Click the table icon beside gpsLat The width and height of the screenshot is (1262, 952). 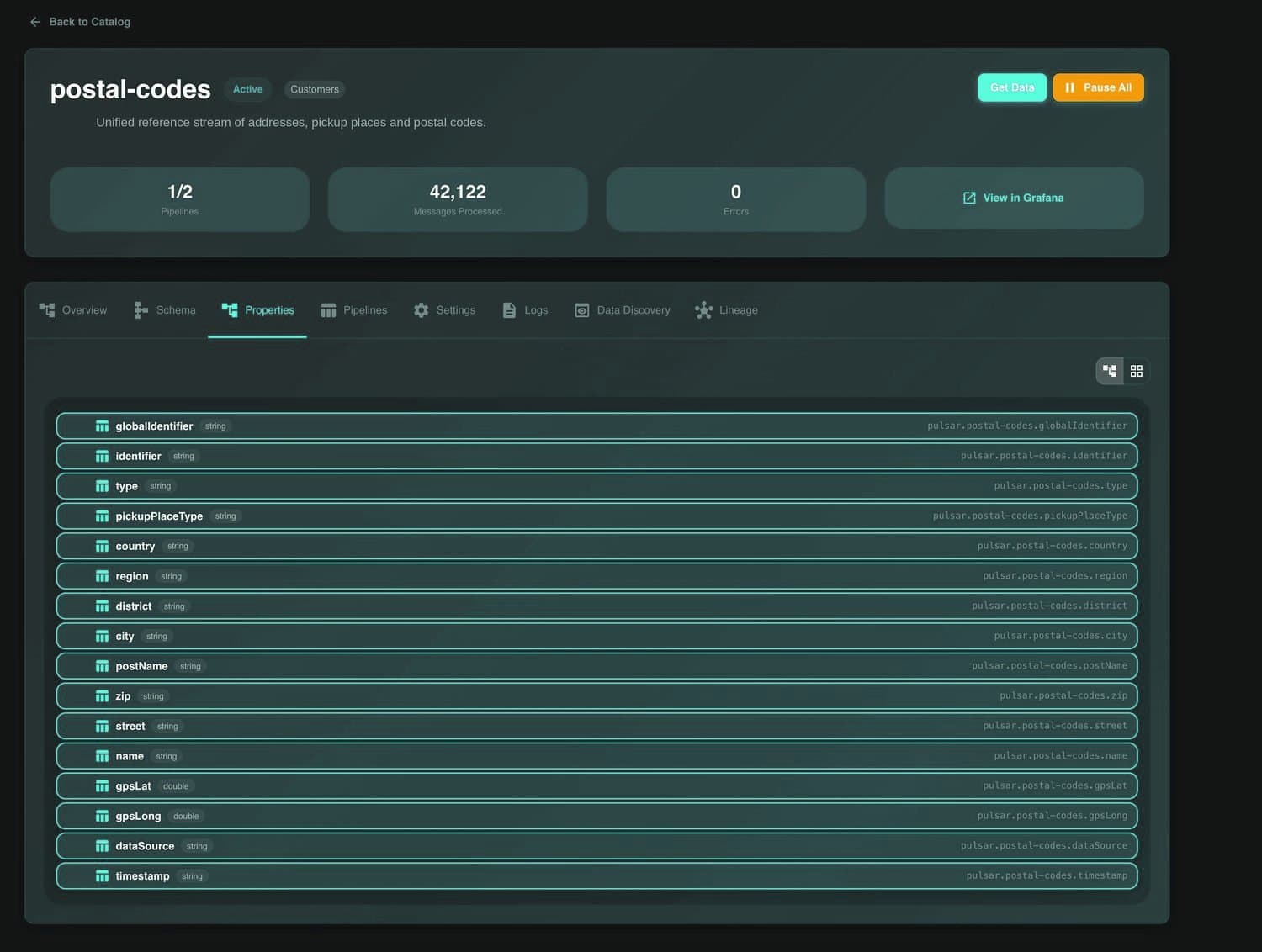click(x=102, y=786)
